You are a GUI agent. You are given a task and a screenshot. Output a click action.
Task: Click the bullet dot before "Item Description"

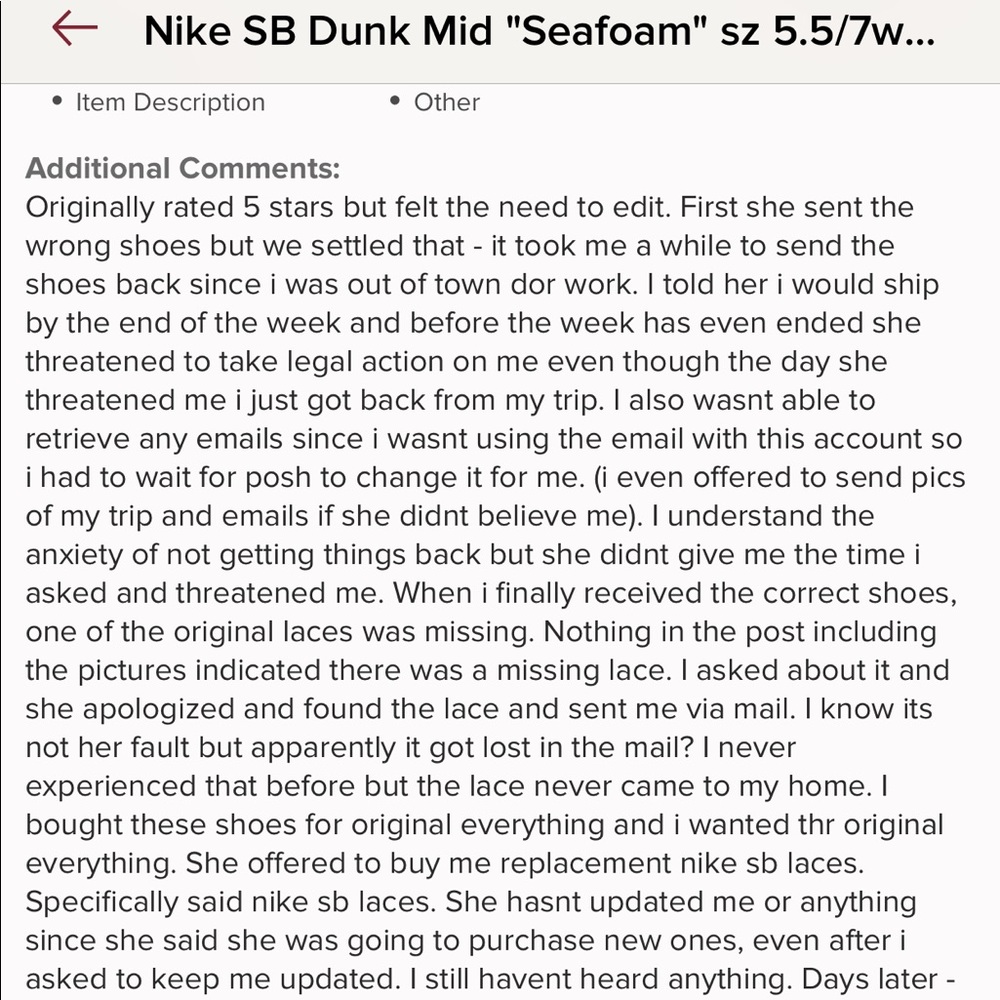point(56,102)
